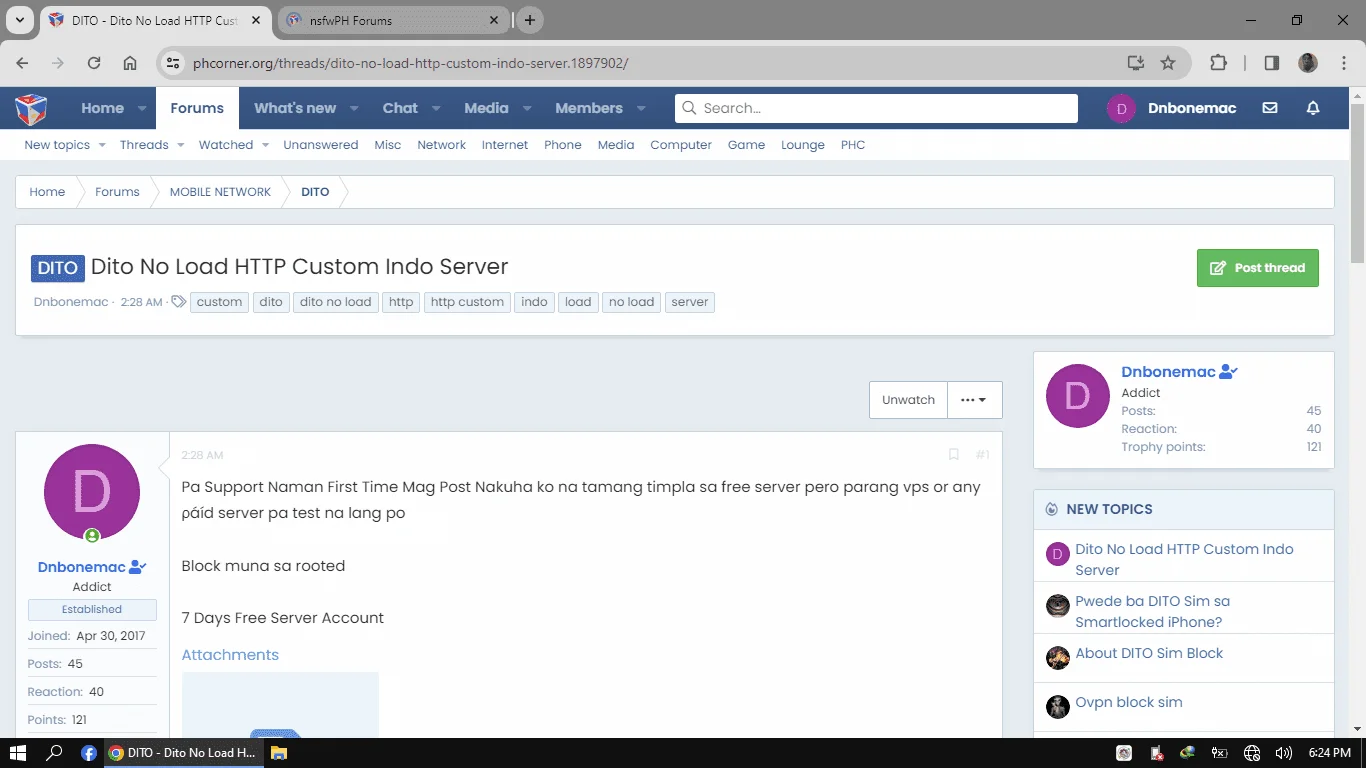Click the post number #1 link

pos(982,455)
